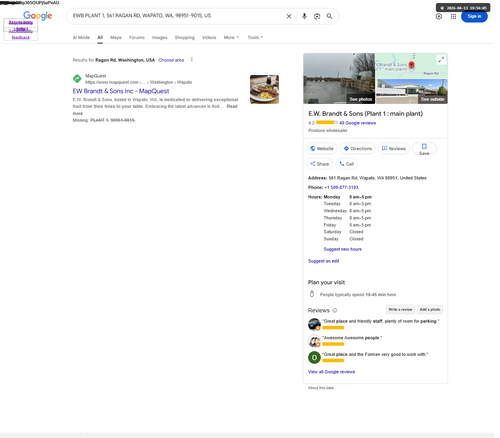Click View all Google reviews
Viewport: 500px width, 438px height.
point(331,372)
